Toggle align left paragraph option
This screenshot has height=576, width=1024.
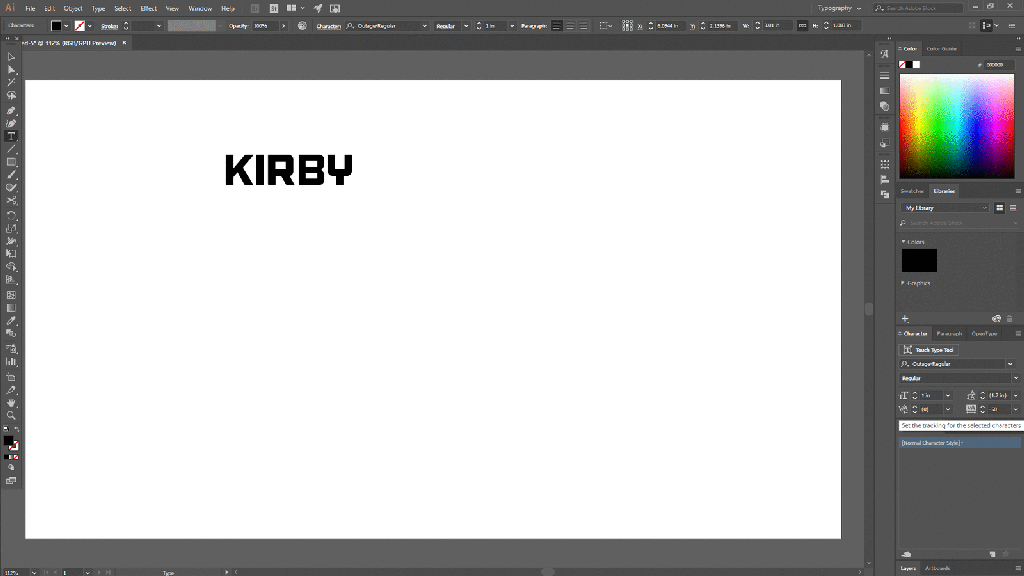(x=557, y=25)
